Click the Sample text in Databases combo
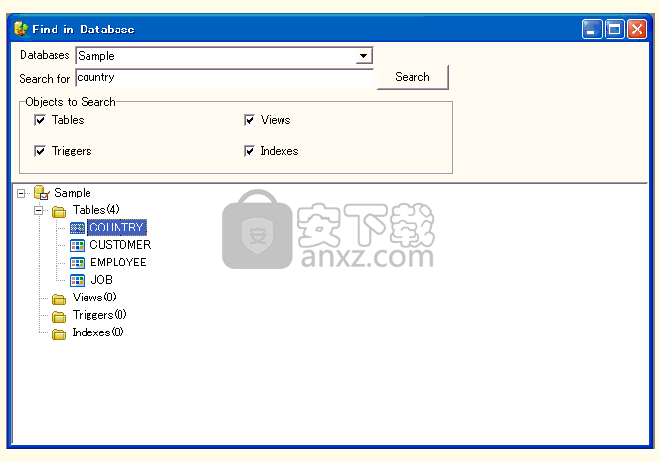The width and height of the screenshot is (660, 462). tap(96, 56)
